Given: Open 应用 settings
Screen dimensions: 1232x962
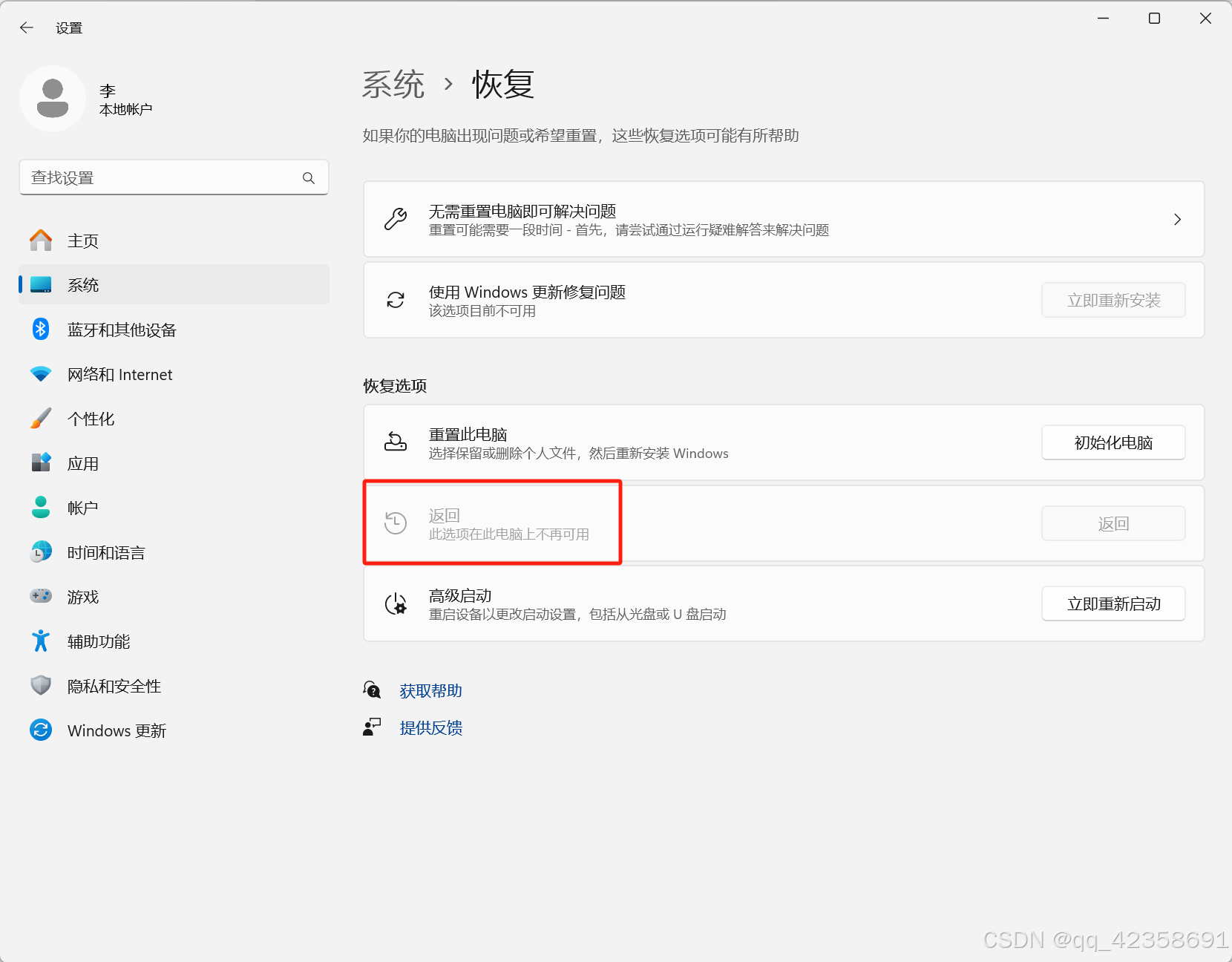Looking at the screenshot, I should click(174, 463).
